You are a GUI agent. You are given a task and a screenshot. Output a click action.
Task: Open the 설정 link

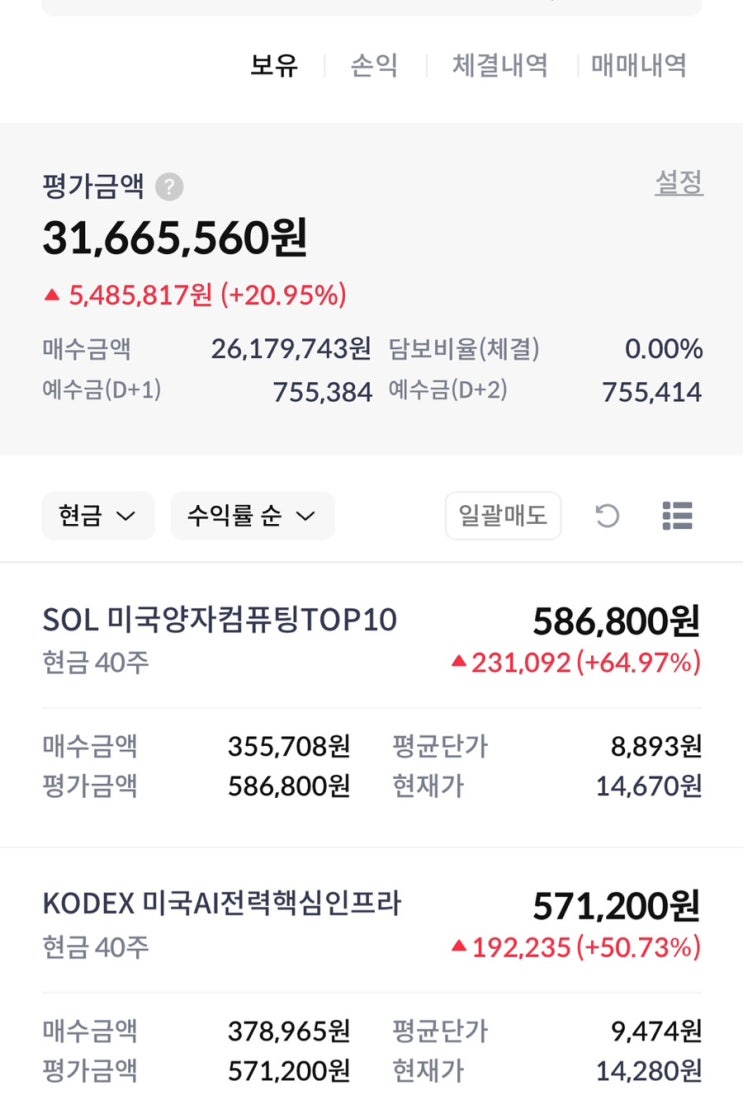pyautogui.click(x=679, y=183)
